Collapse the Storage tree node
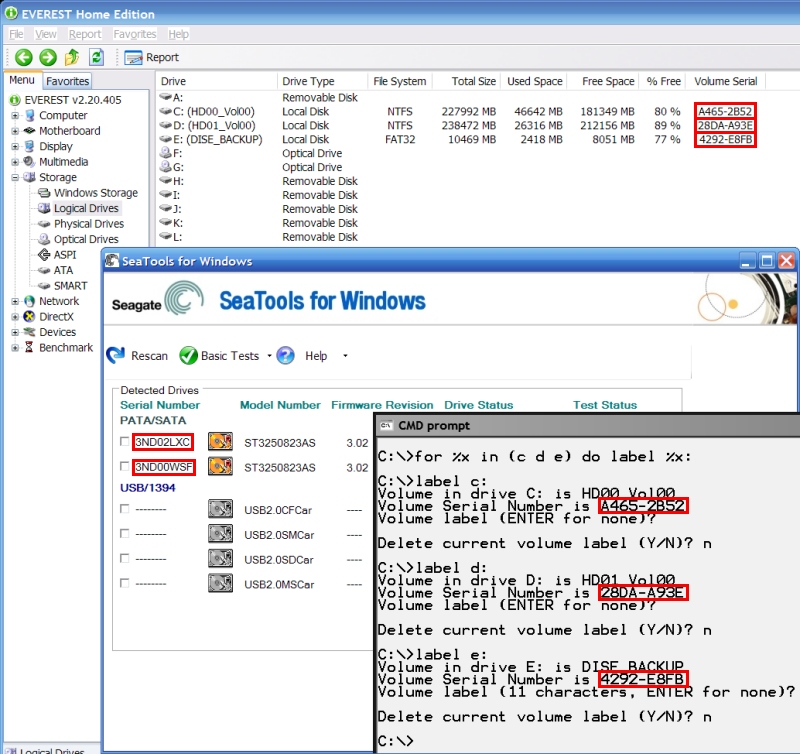Screen dimensions: 800x754 [15, 178]
